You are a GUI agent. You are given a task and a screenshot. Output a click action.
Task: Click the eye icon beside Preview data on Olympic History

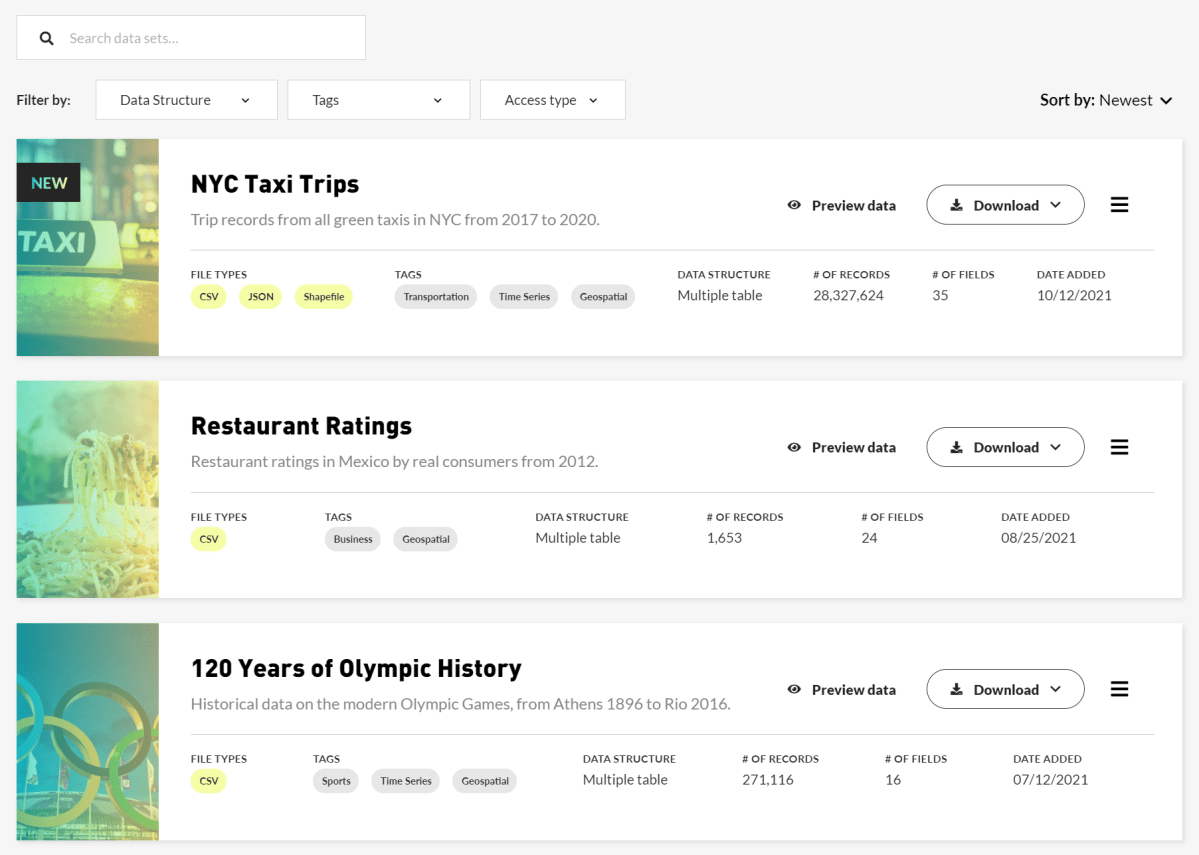pos(794,689)
